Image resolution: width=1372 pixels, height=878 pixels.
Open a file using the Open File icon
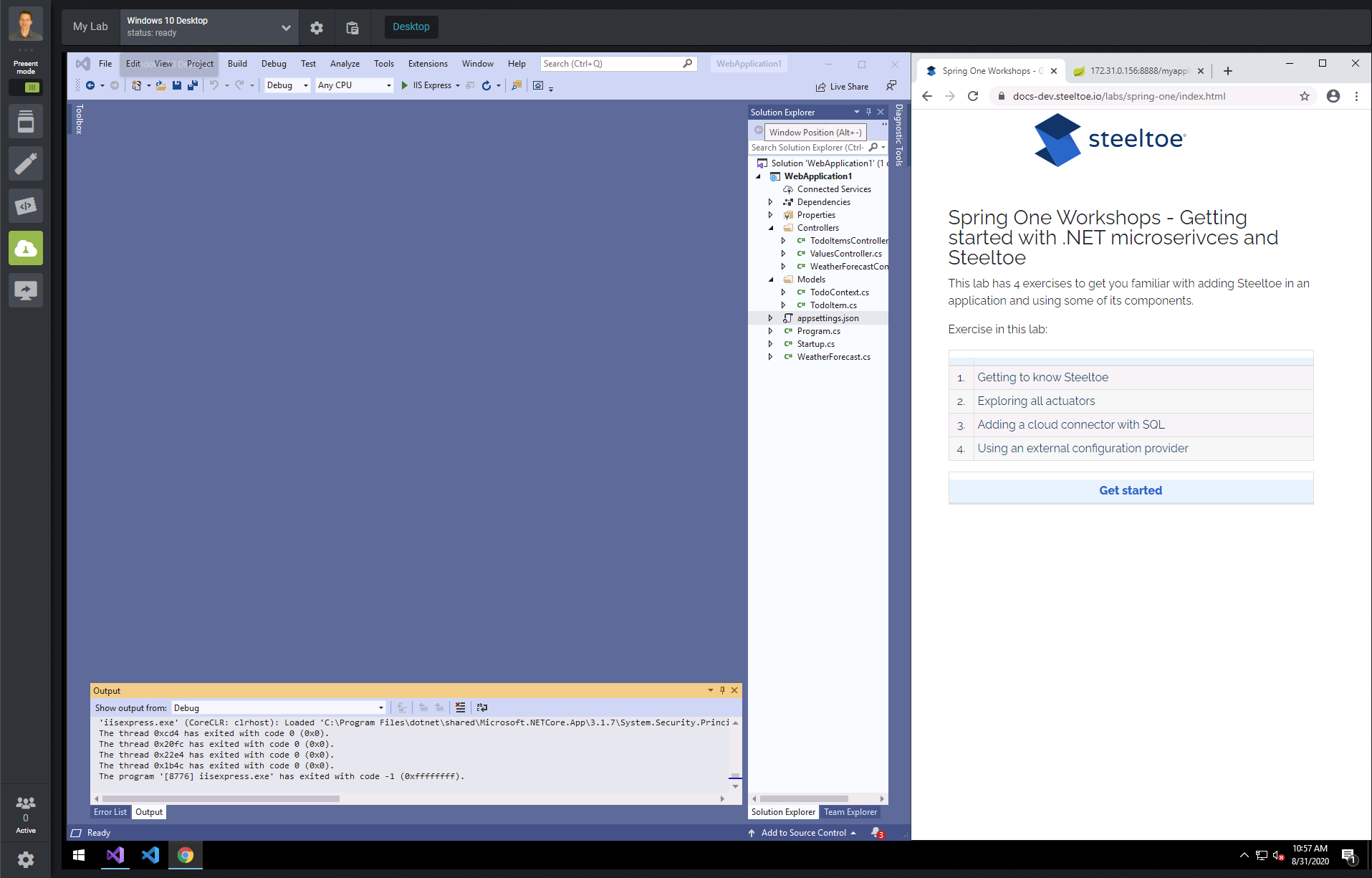[x=160, y=85]
